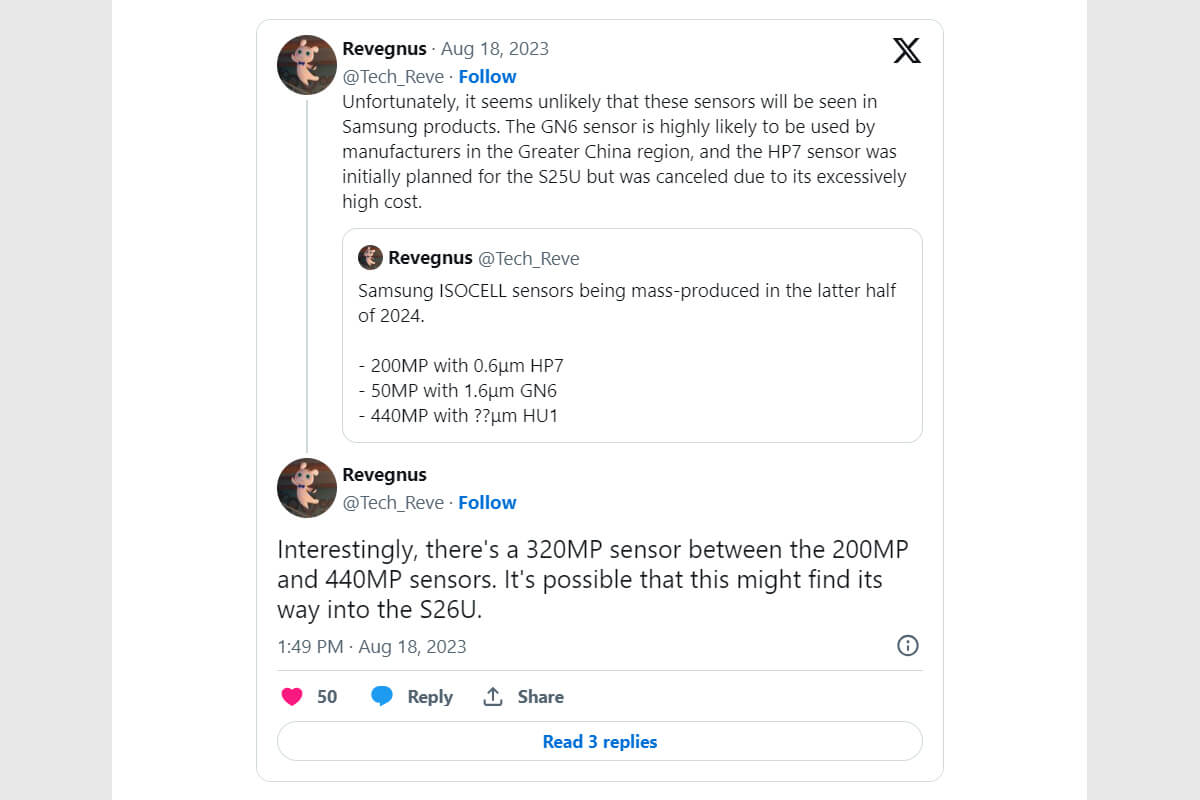
Task: Click the Share text label
Action: (540, 697)
